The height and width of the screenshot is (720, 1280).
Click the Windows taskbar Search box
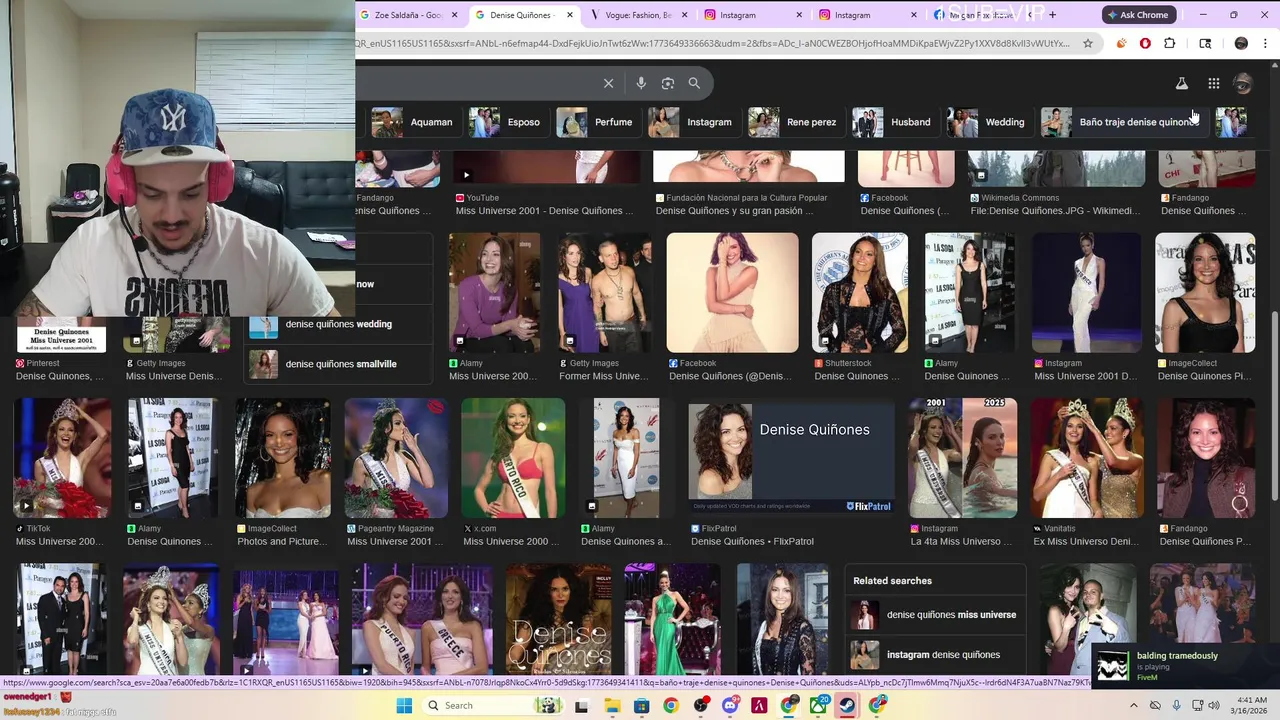(492, 705)
